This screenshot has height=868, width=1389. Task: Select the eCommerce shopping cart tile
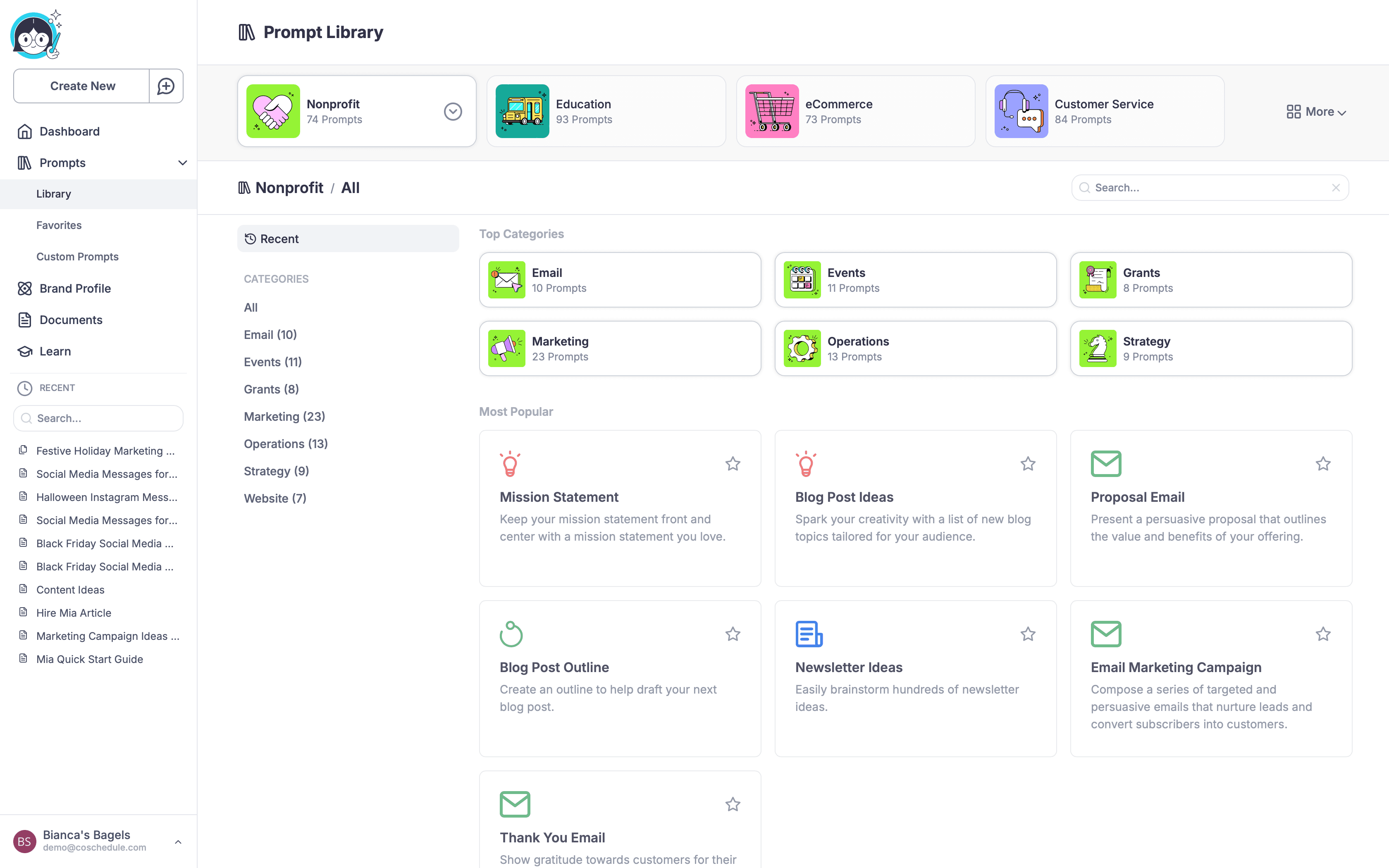tap(771, 111)
